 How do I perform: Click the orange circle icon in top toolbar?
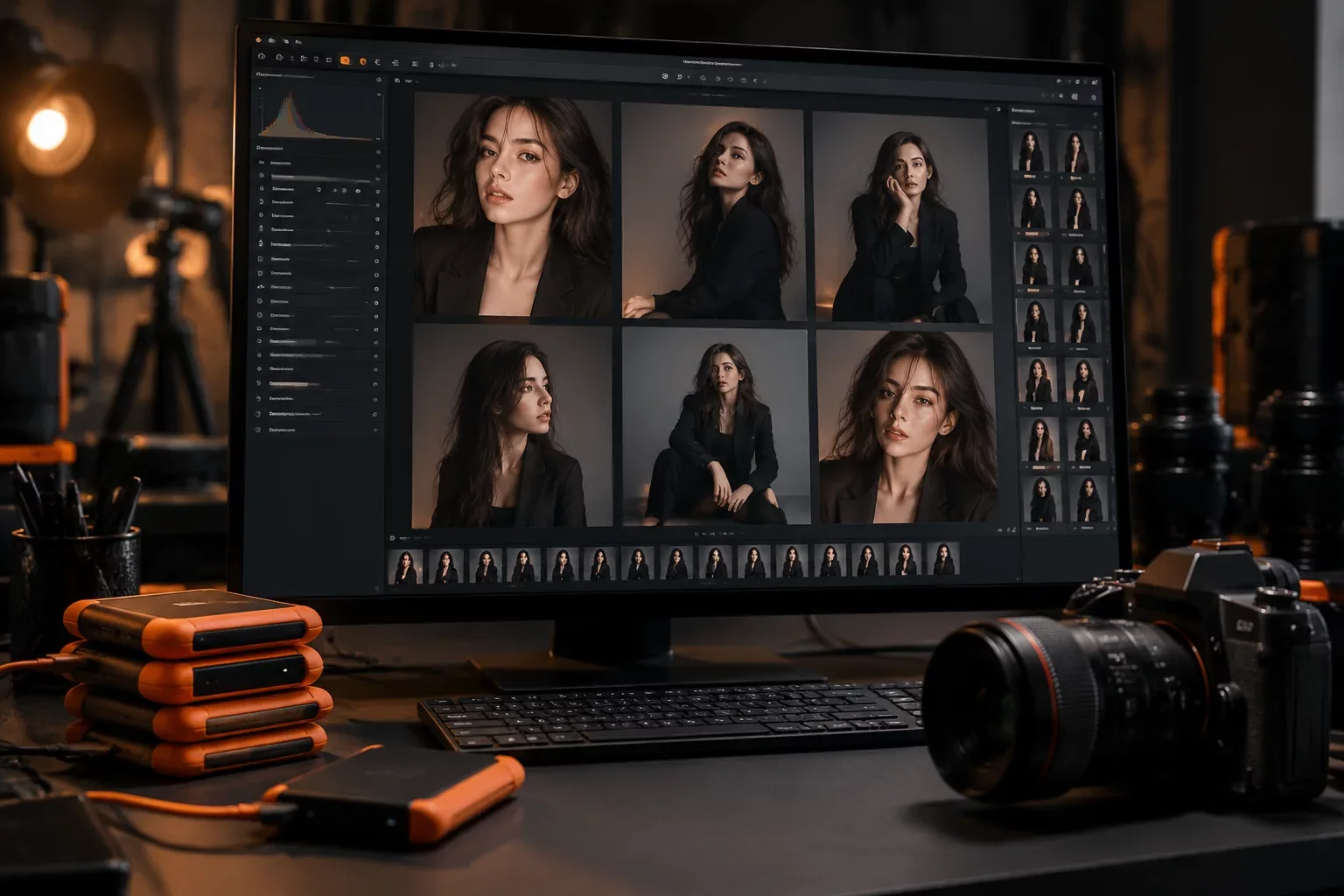pos(363,61)
